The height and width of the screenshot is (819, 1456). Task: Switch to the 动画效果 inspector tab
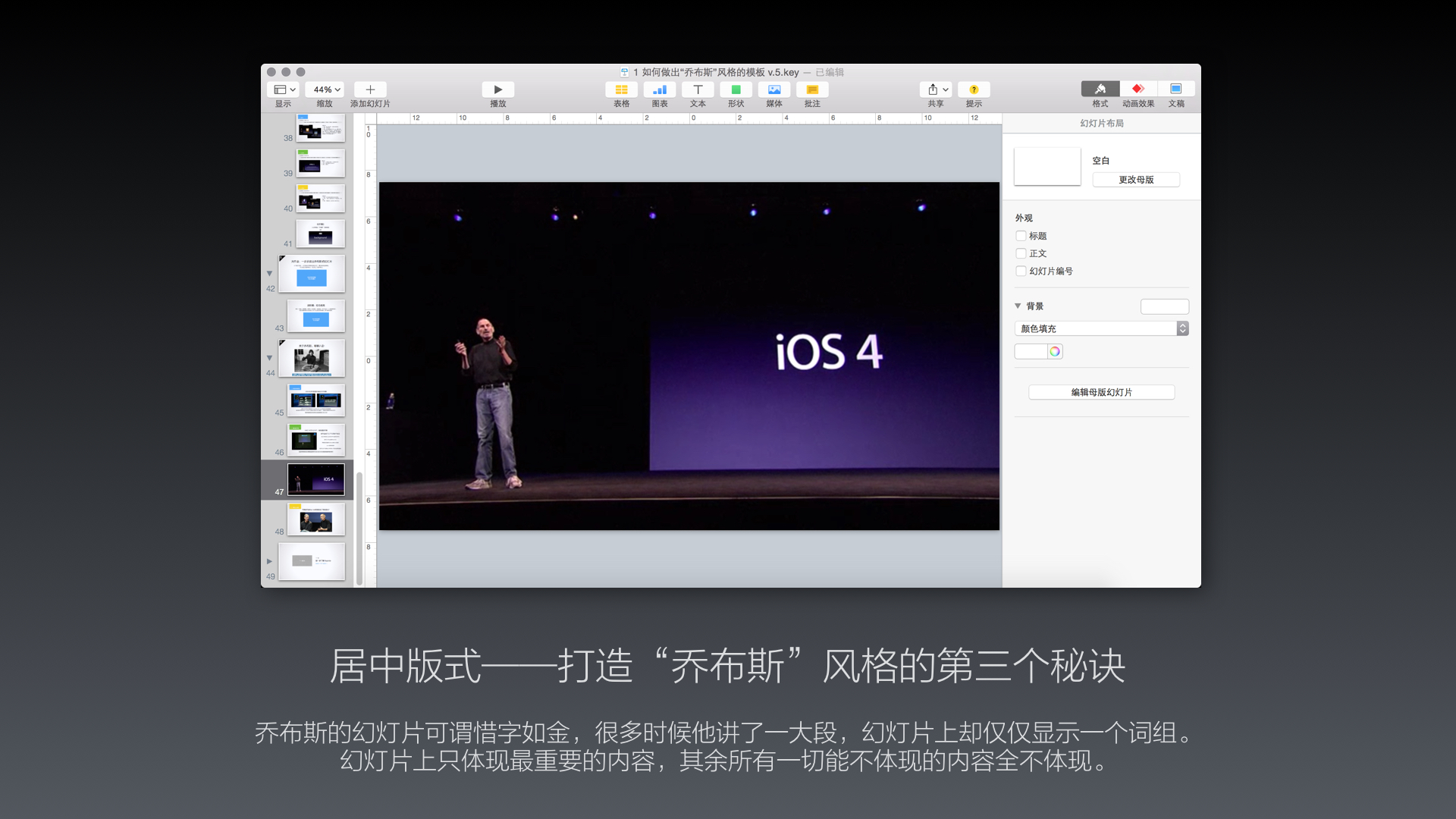click(x=1138, y=89)
